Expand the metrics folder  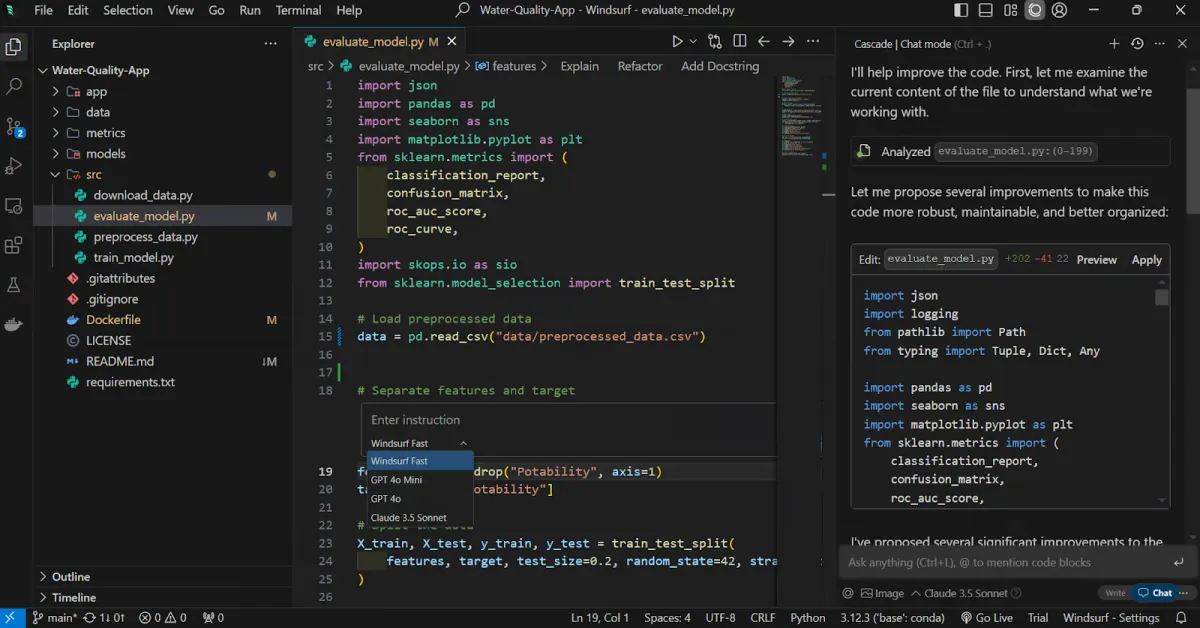point(105,133)
